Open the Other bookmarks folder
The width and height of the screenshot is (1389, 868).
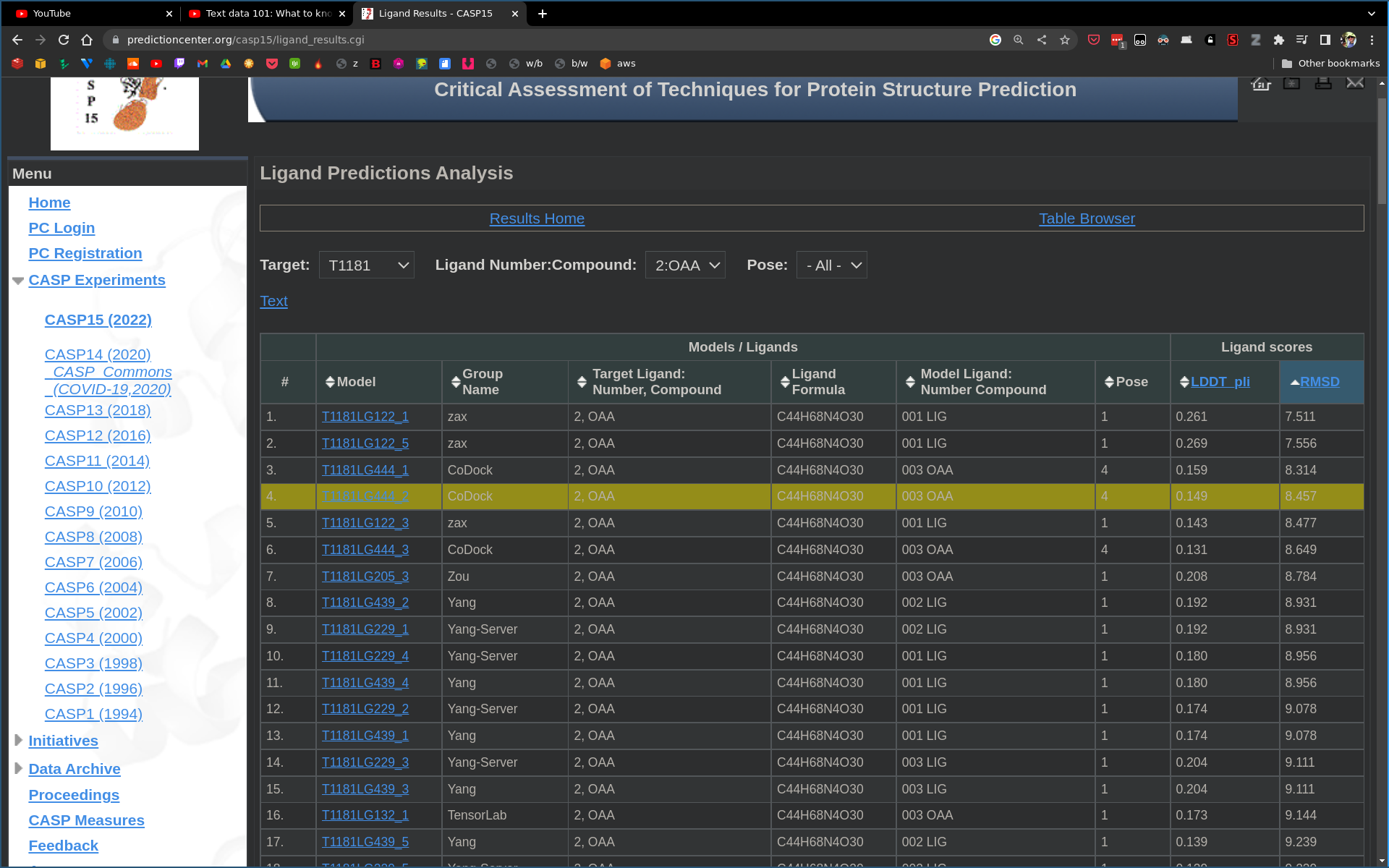pos(1330,64)
